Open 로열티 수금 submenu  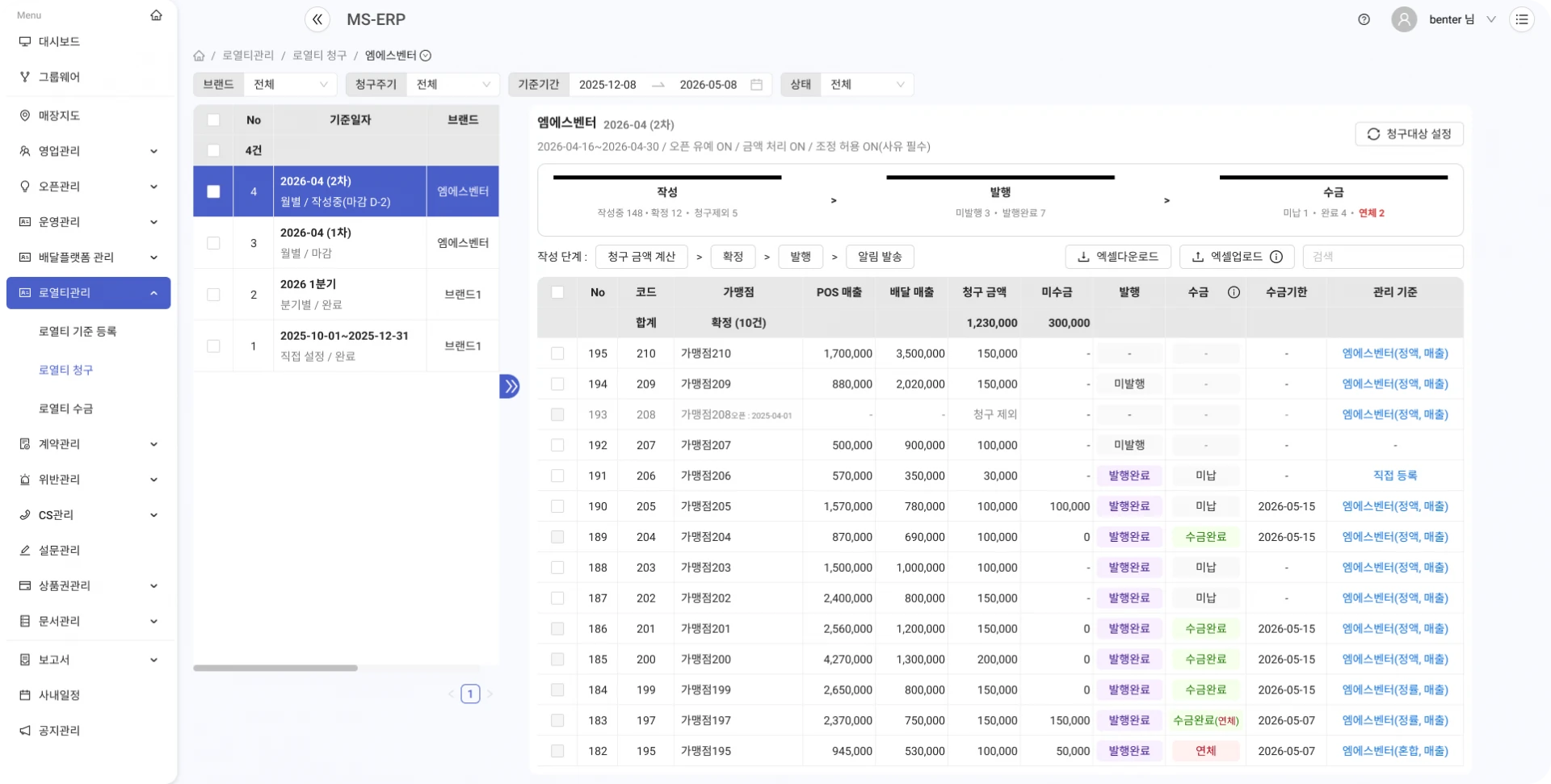[65, 409]
